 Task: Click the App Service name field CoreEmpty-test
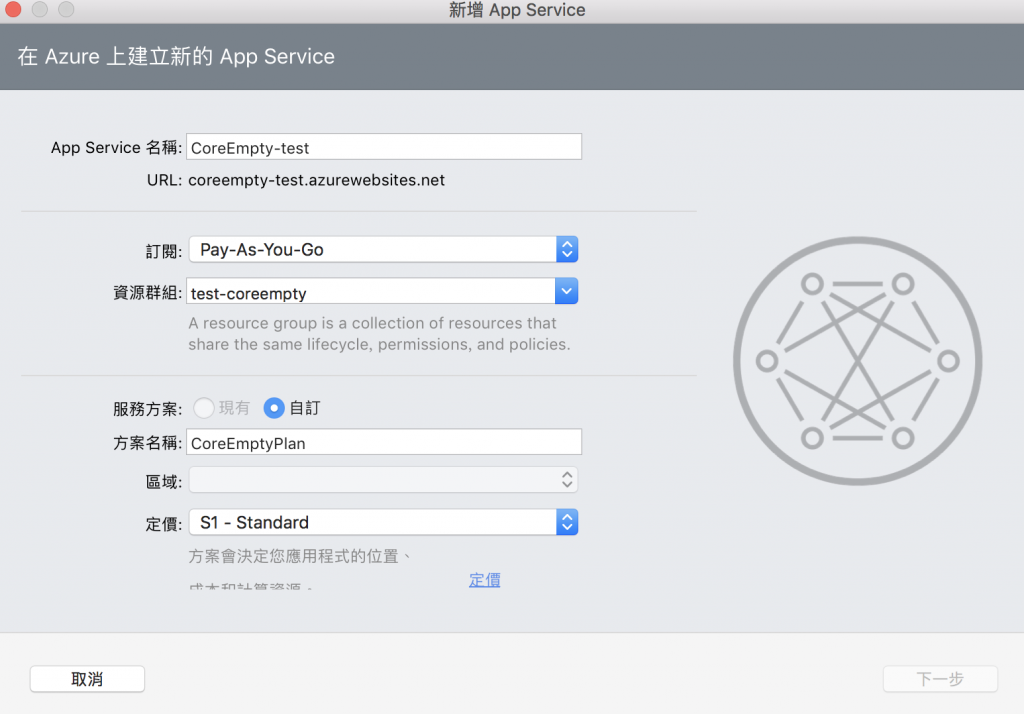click(x=384, y=147)
